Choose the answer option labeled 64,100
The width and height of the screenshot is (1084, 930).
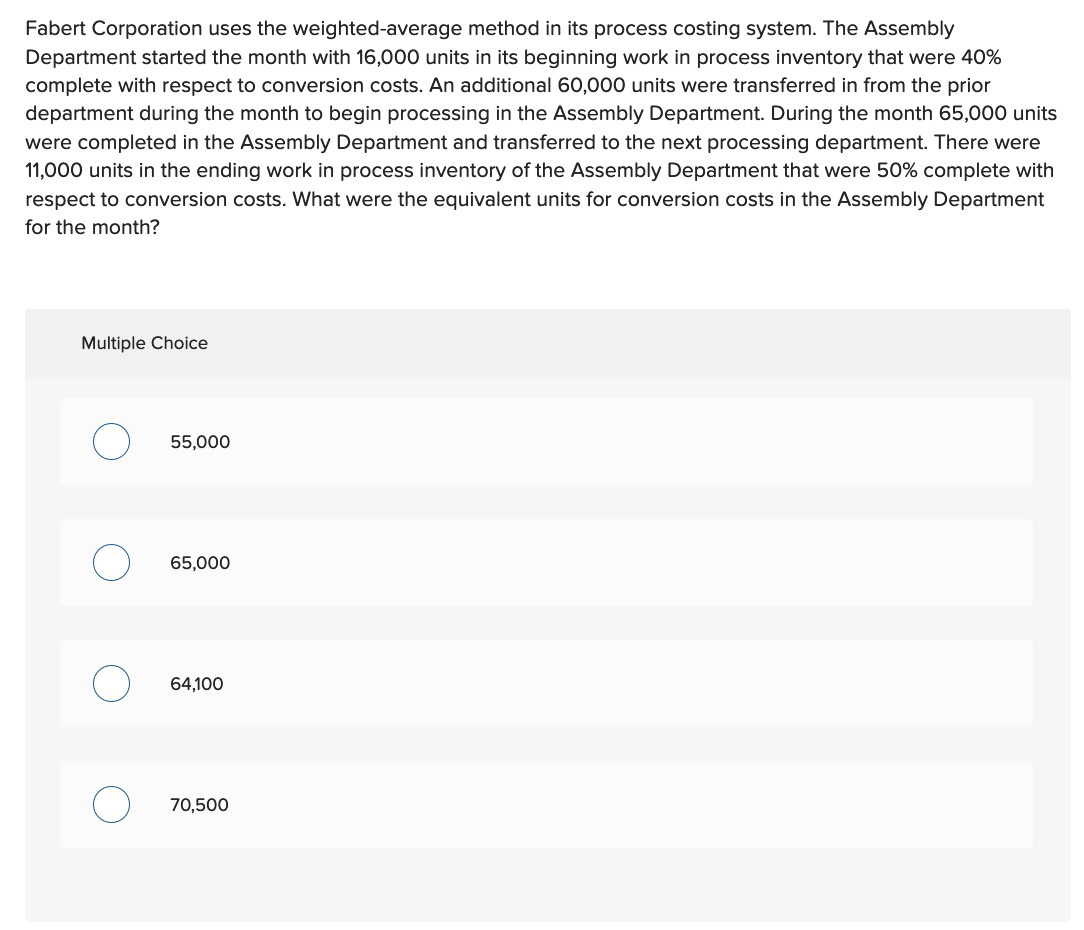pyautogui.click(x=546, y=683)
